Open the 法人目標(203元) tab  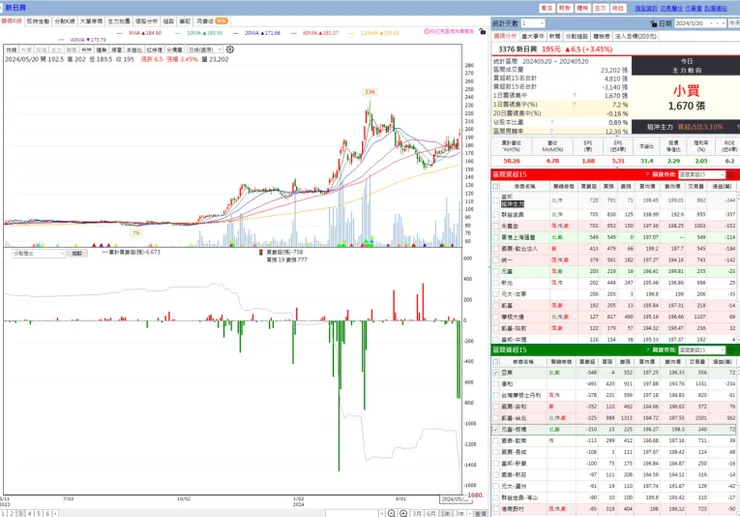pos(636,36)
